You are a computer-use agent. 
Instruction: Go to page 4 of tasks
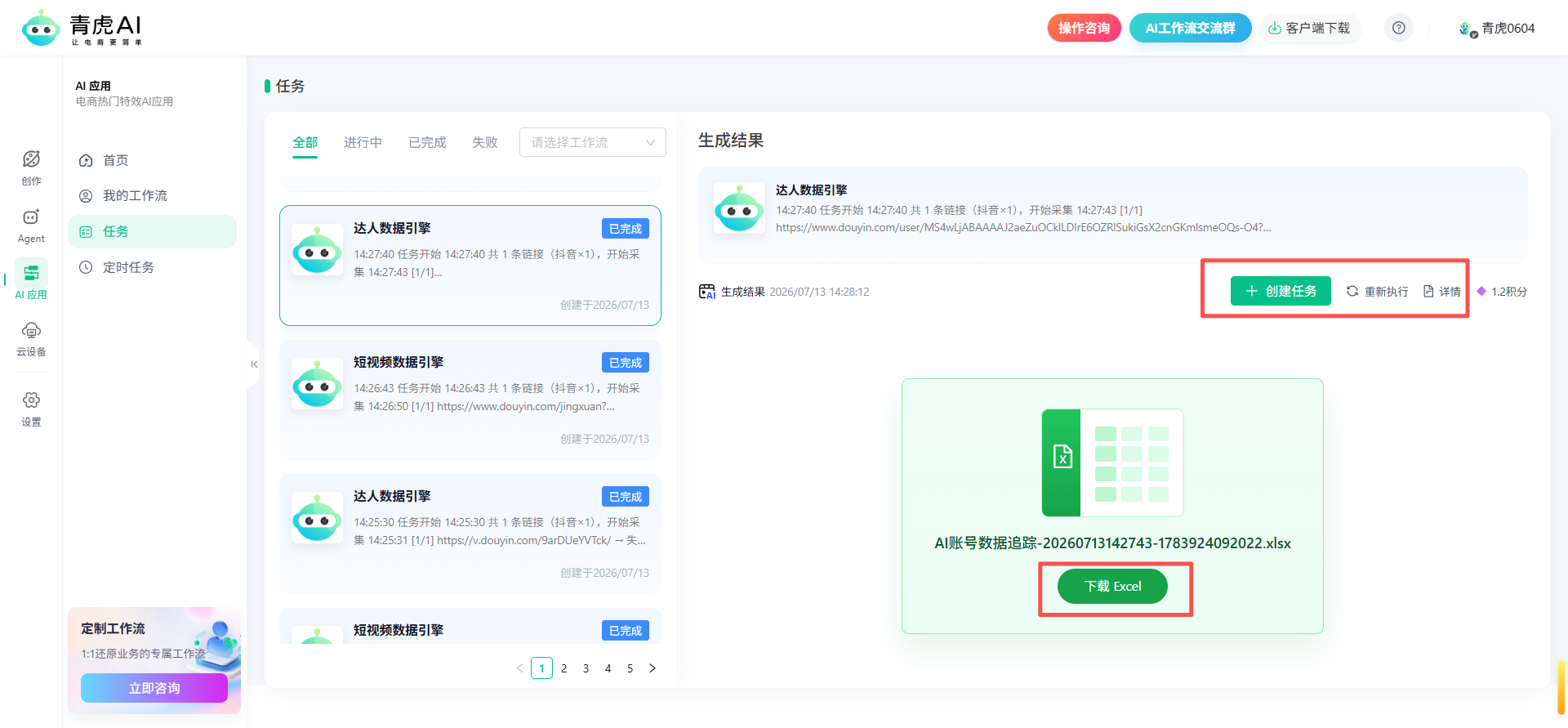(x=608, y=668)
